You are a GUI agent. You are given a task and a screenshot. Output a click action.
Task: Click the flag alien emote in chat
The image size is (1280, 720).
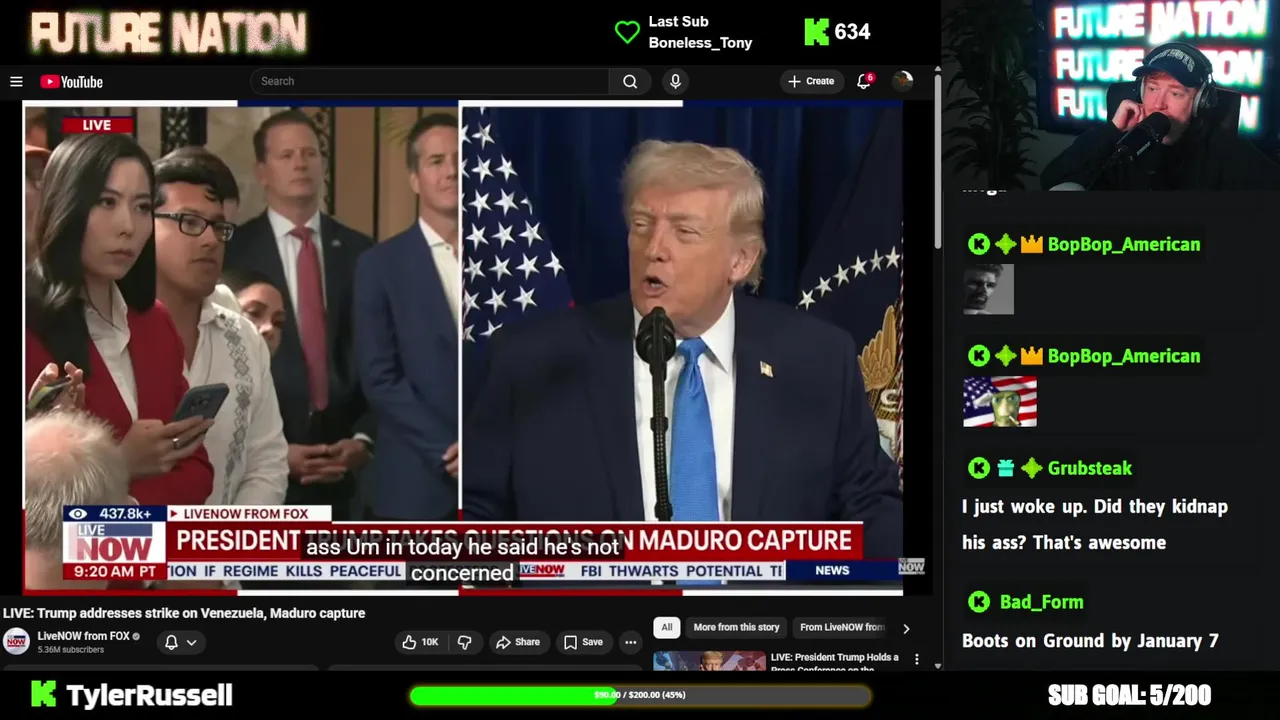(1000, 402)
